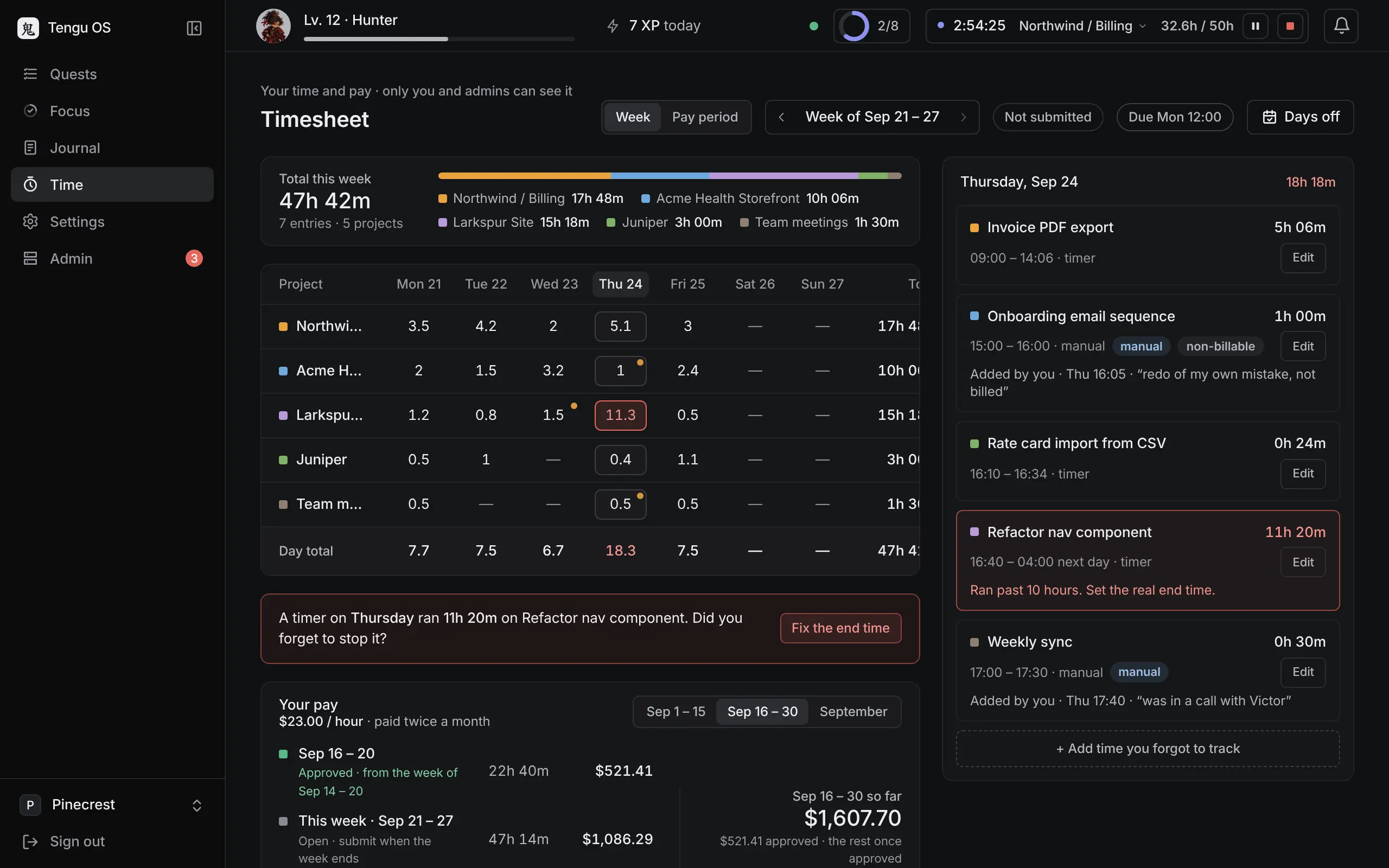Click the red 3 badge on Admin
The height and width of the screenshot is (868, 1389).
tap(194, 258)
